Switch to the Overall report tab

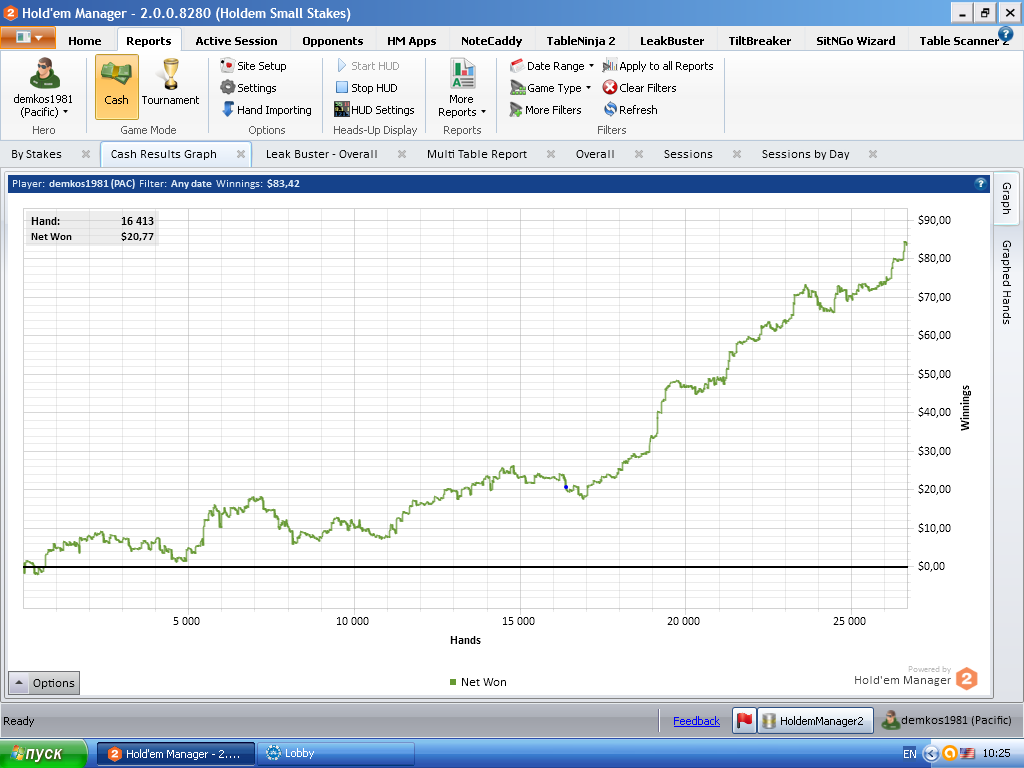point(595,154)
